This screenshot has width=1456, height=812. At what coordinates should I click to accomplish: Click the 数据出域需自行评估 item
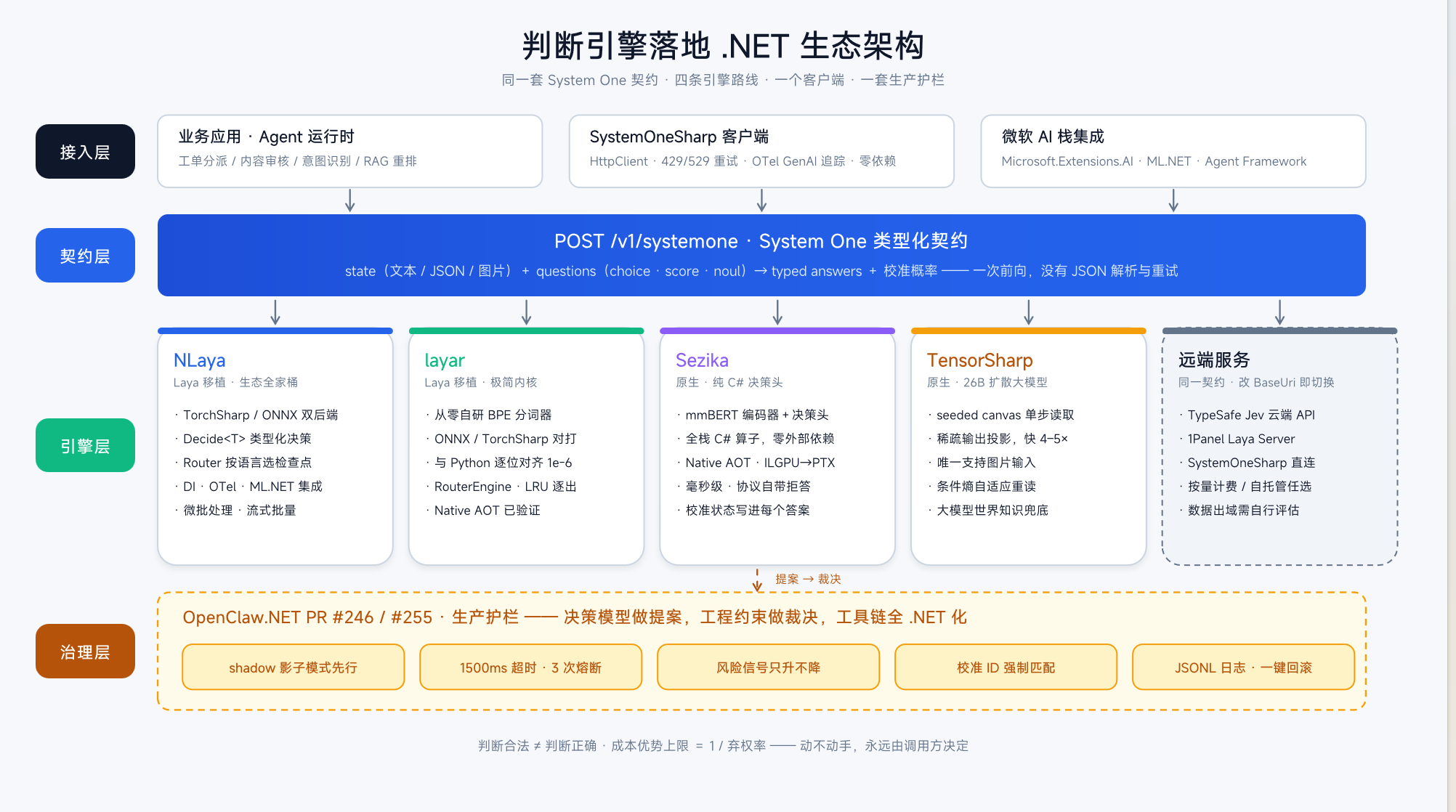pos(1243,511)
